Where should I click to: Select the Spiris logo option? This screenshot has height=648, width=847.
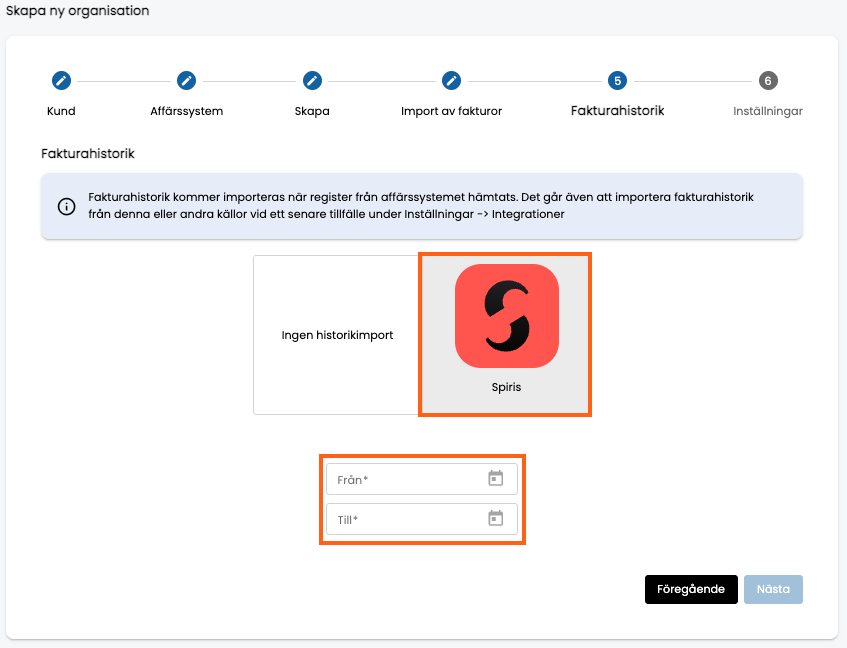click(x=507, y=316)
